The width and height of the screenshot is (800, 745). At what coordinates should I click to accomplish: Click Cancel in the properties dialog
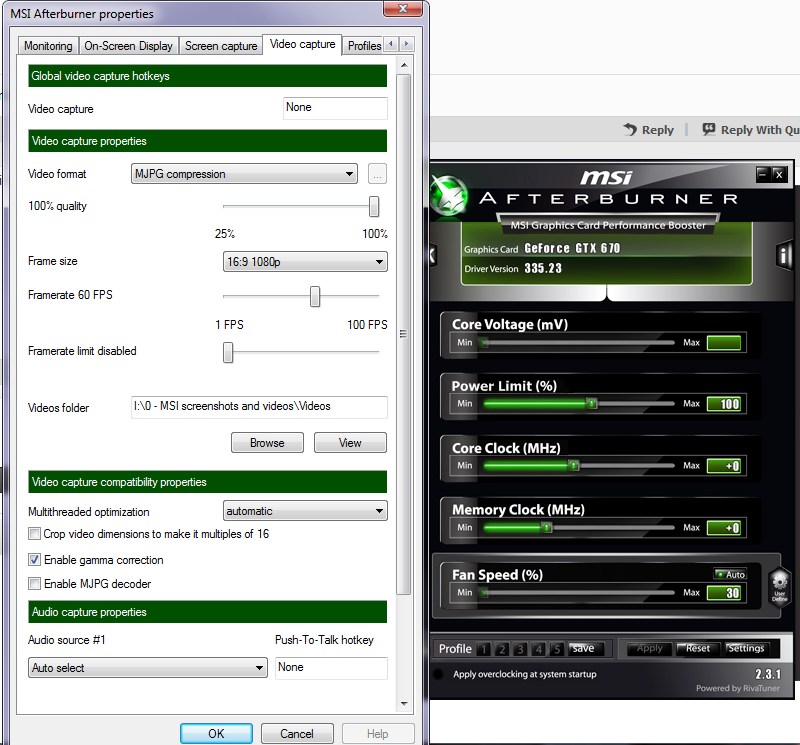point(297,734)
